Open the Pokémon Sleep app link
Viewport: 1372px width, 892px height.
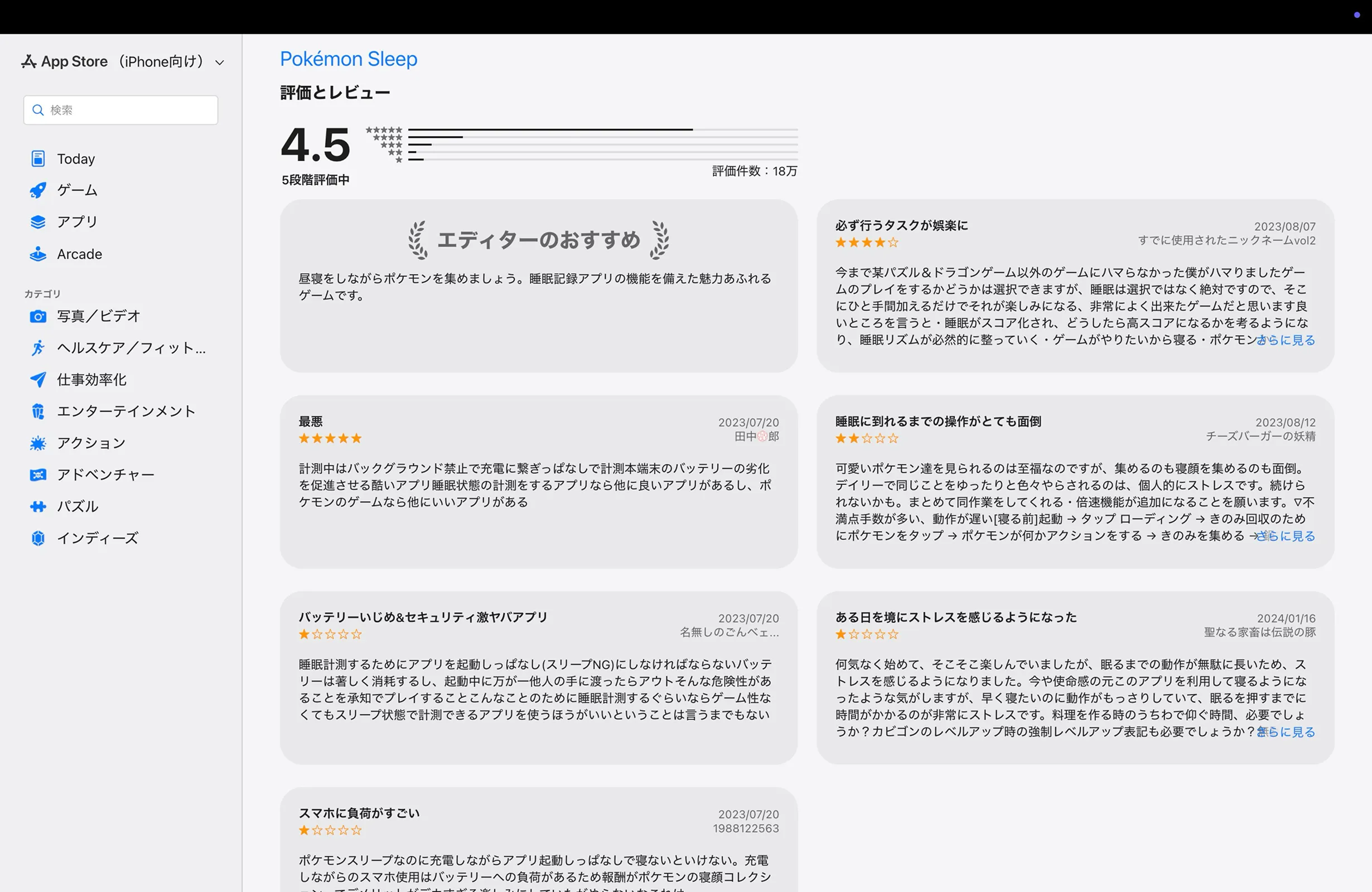click(x=349, y=59)
